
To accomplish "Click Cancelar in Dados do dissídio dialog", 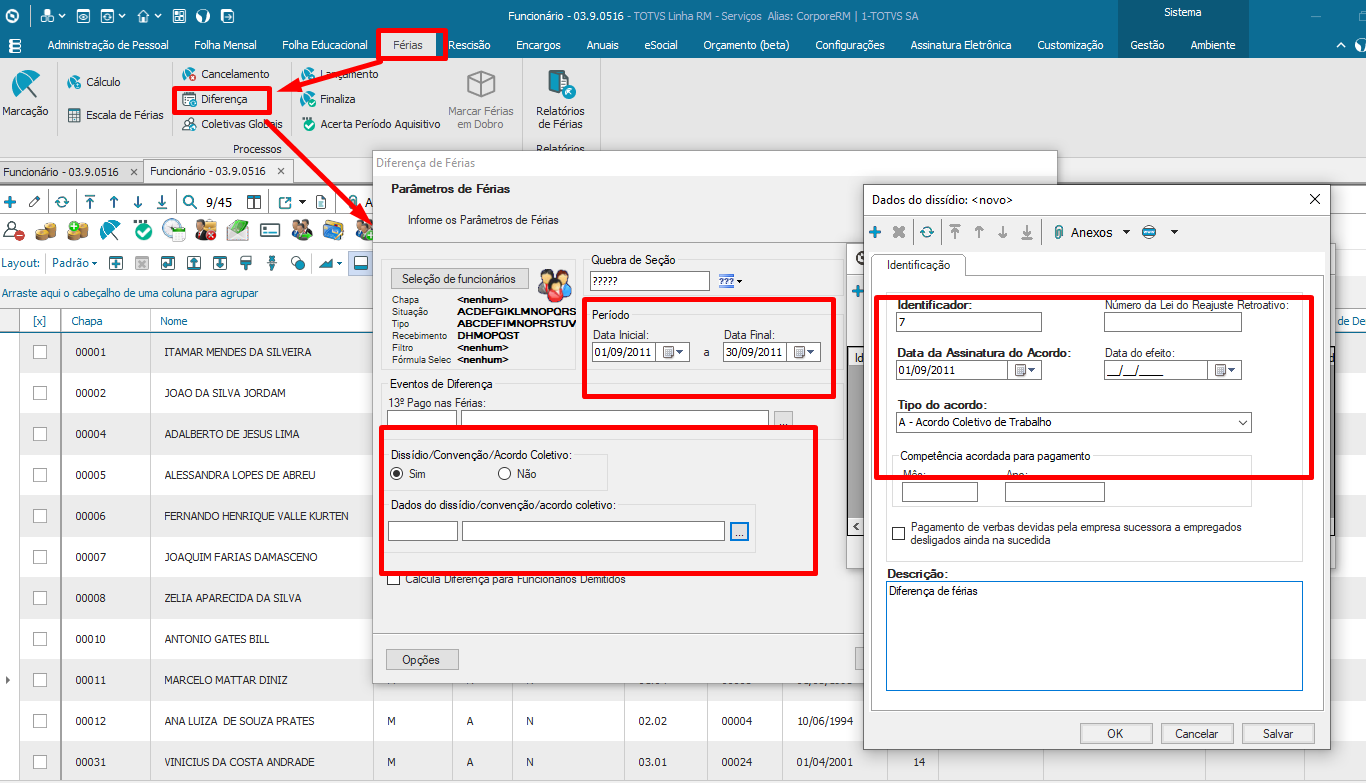I will (x=1197, y=733).
